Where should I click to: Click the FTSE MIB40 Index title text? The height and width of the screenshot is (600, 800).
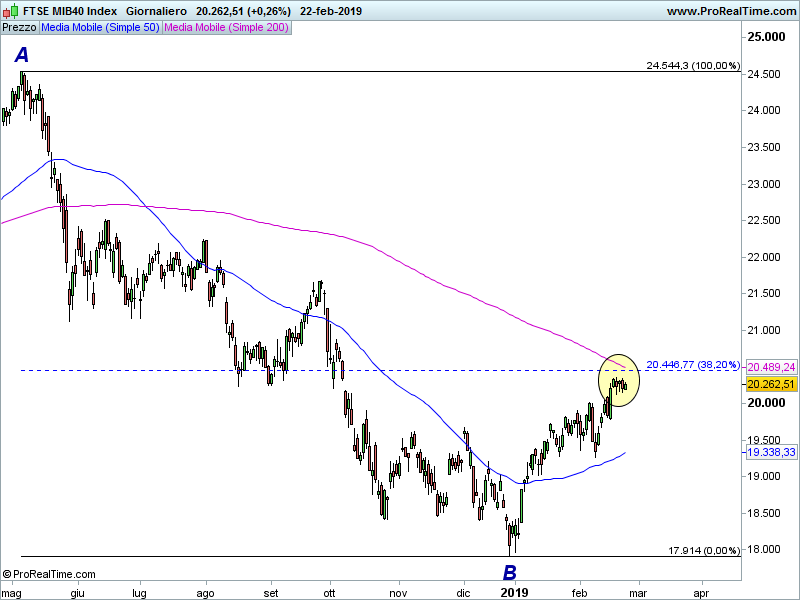click(70, 11)
